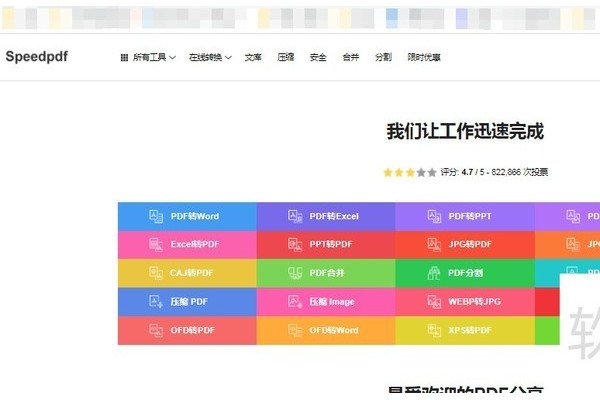Click the grid icon beside 所有工具
Viewport: 600px width, 400px height.
[x=124, y=58]
